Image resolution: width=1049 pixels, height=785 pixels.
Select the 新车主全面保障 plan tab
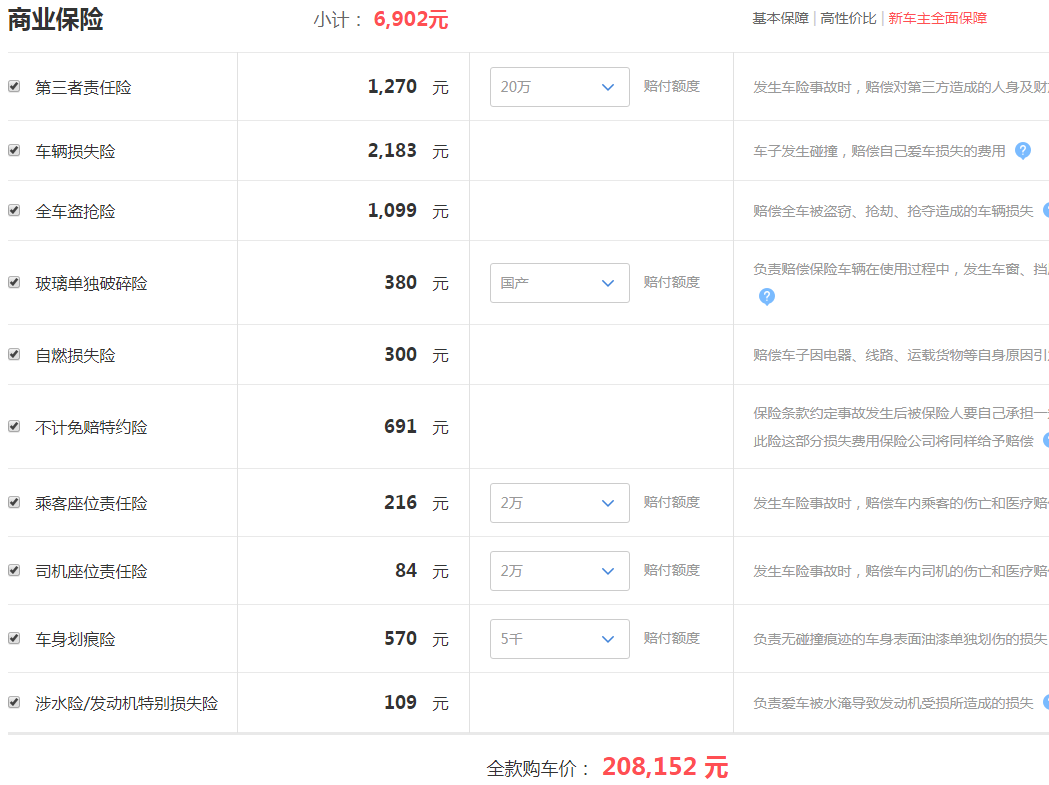tap(937, 18)
